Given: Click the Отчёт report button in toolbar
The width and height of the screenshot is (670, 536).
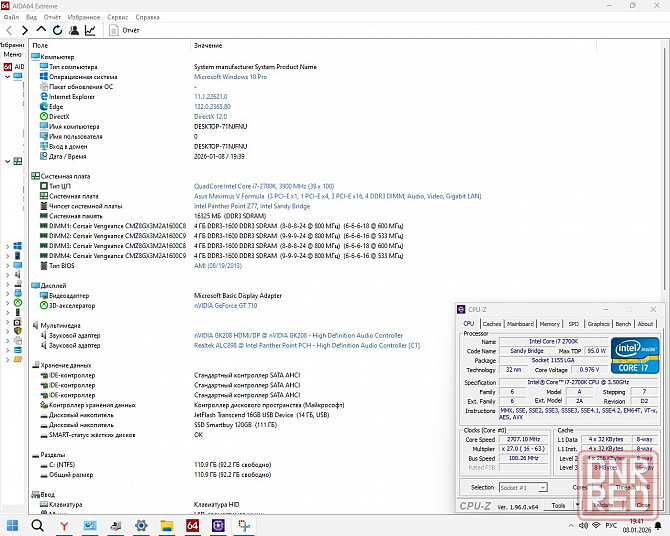Looking at the screenshot, I should point(124,31).
